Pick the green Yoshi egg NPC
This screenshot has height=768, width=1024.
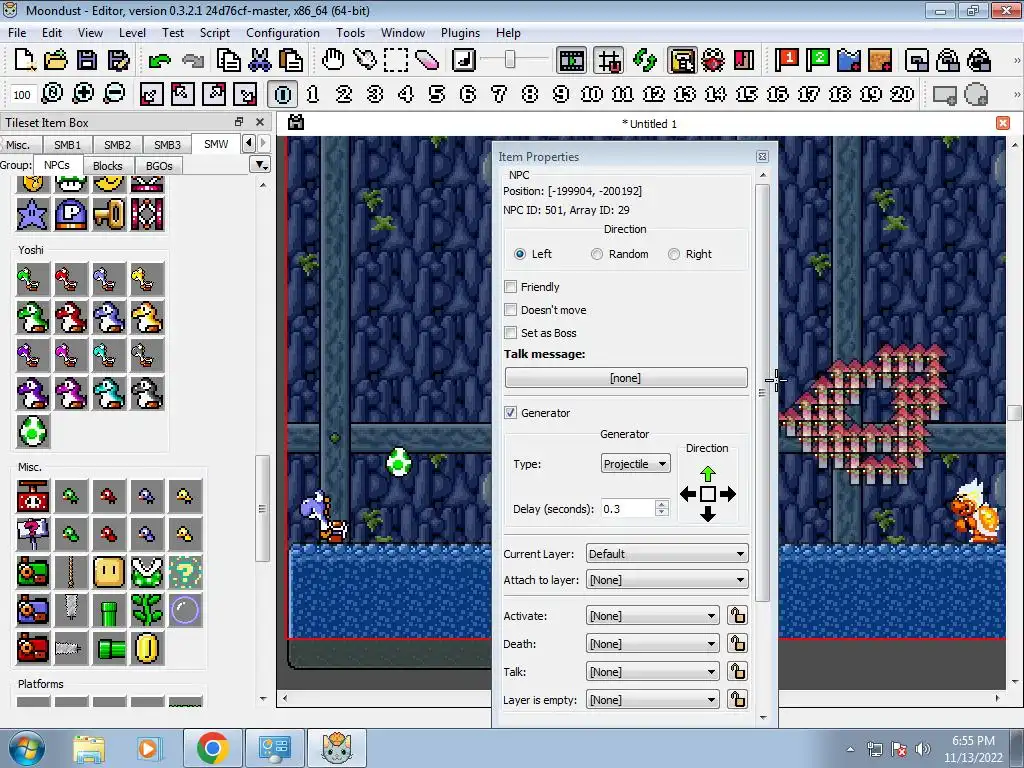pyautogui.click(x=33, y=431)
